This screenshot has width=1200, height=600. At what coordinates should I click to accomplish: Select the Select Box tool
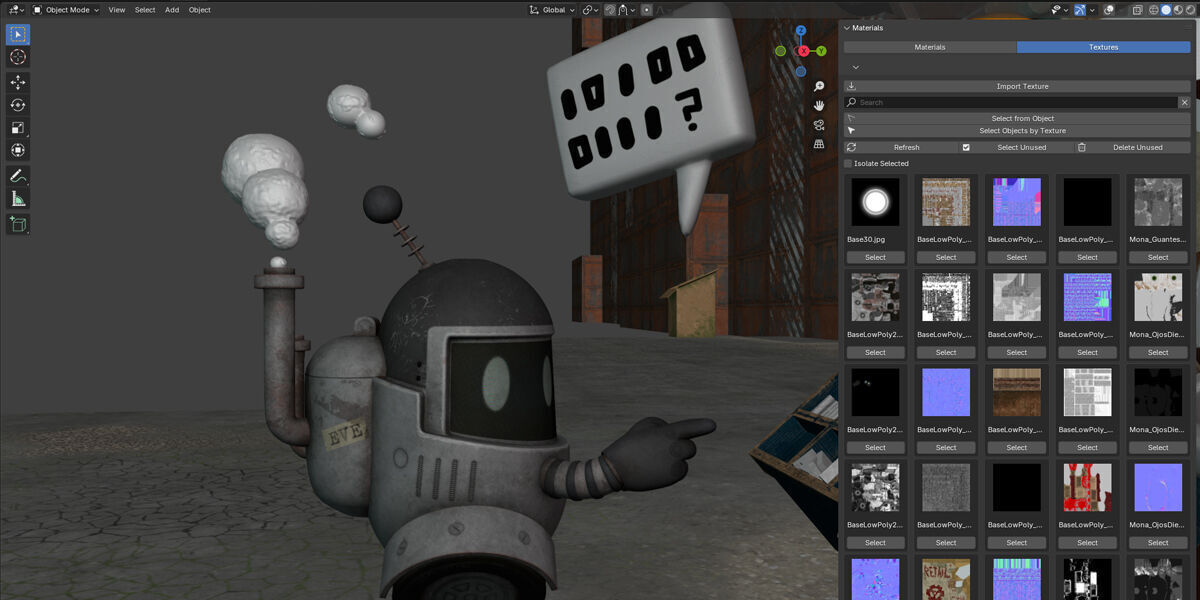coord(18,35)
